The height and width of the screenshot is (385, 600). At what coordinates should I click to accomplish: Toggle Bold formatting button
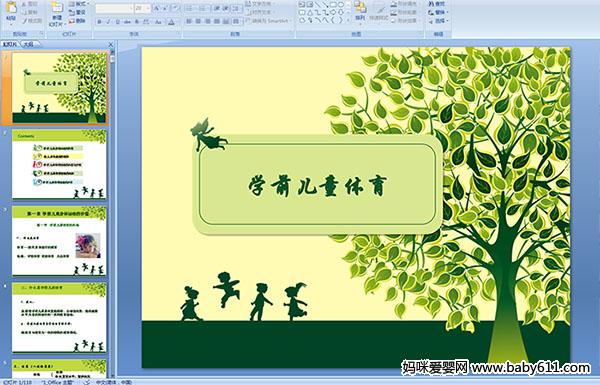pos(99,22)
